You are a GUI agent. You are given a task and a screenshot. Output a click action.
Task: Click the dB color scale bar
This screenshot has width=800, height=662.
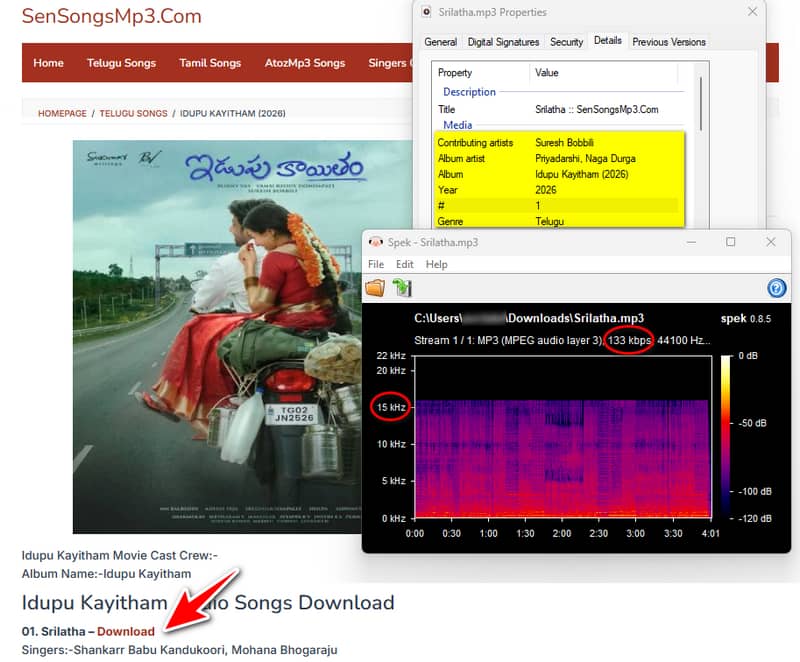click(726, 437)
